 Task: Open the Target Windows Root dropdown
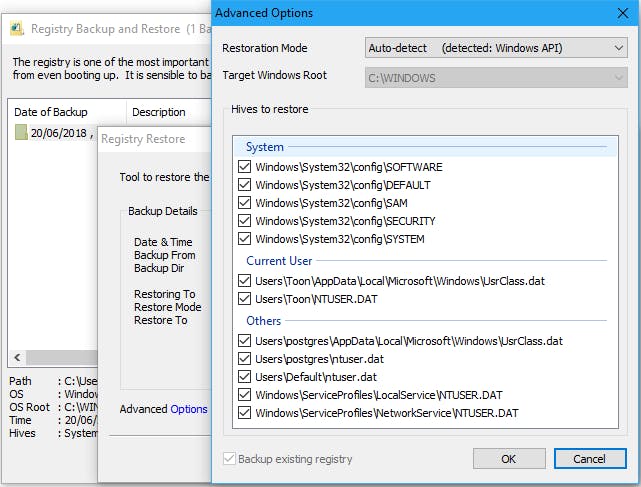tap(496, 75)
